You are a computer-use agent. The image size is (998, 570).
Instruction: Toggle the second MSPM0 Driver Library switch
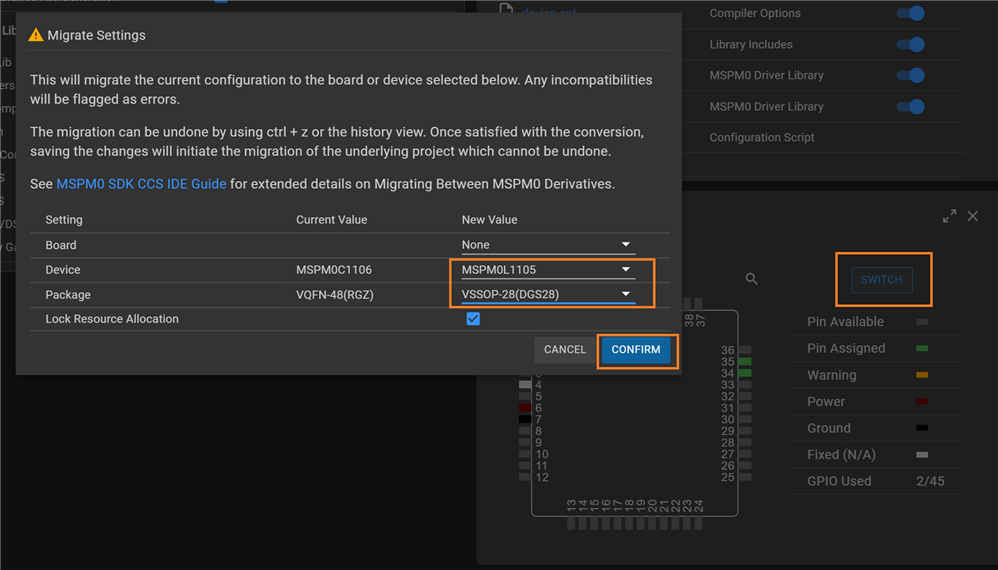911,106
